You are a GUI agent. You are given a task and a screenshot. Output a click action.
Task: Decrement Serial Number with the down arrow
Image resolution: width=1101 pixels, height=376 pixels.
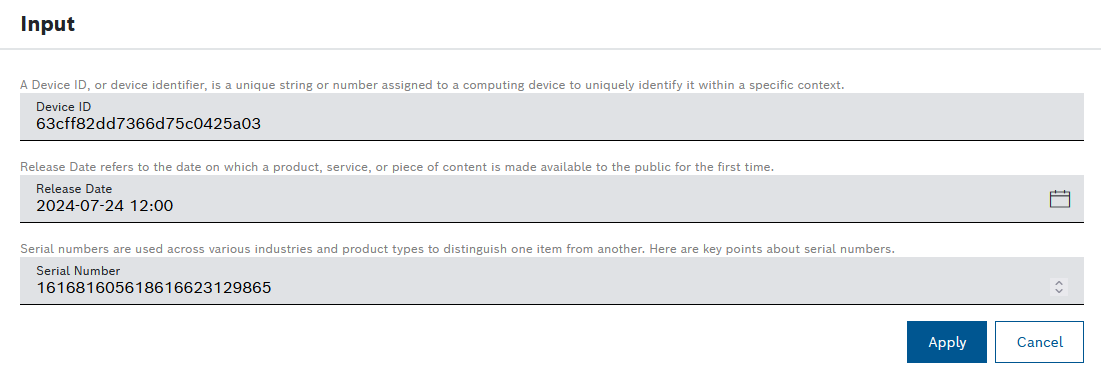pos(1060,291)
